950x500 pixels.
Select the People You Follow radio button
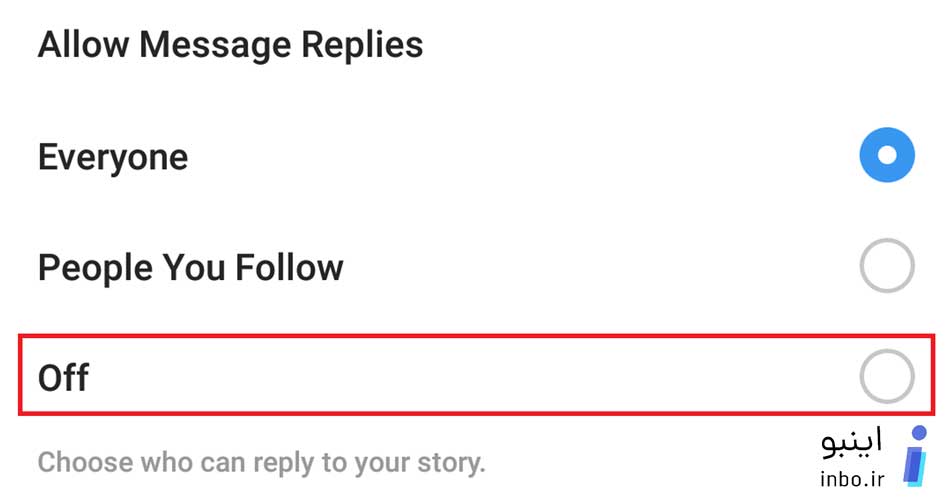coord(887,265)
